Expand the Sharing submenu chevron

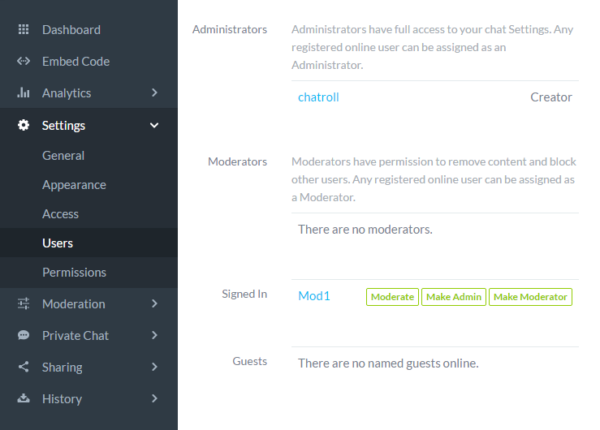pyautogui.click(x=154, y=367)
